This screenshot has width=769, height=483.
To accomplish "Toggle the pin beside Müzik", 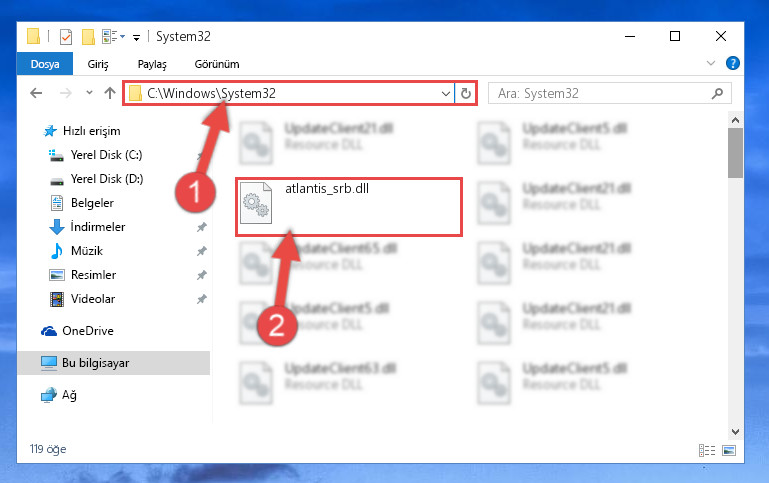I will click(x=202, y=251).
